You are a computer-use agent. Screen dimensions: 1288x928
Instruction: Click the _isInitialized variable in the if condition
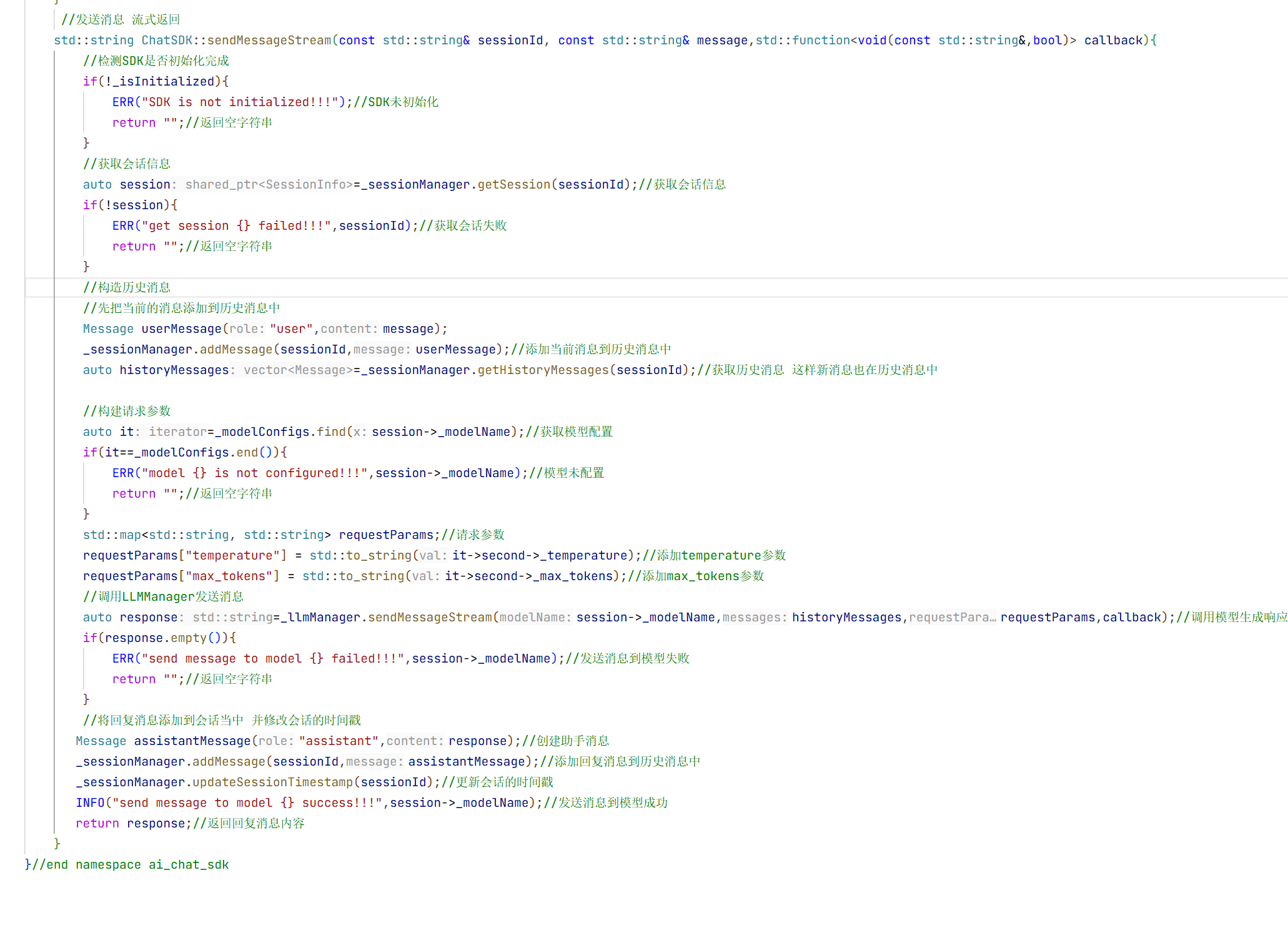click(164, 82)
